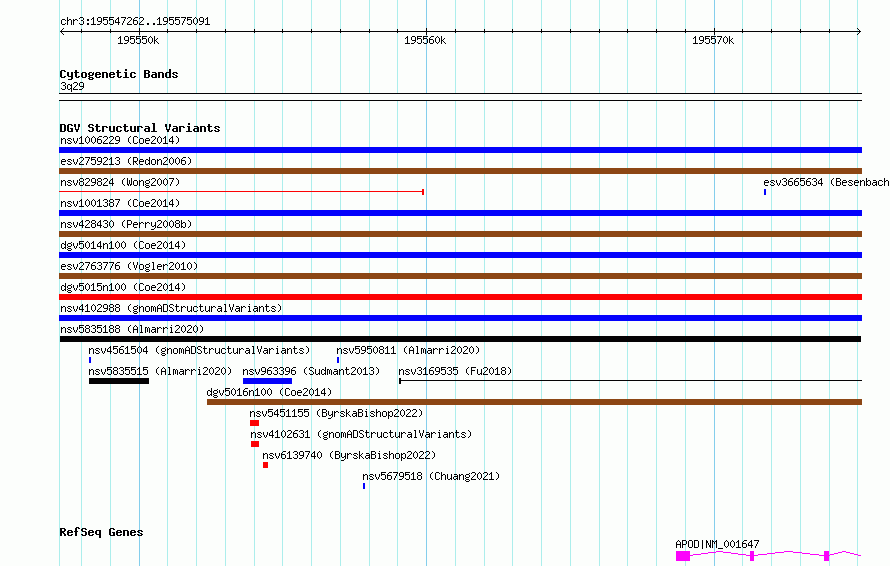Click the APOD|NM_001647 gene label
This screenshot has width=890, height=566.
click(x=717, y=544)
